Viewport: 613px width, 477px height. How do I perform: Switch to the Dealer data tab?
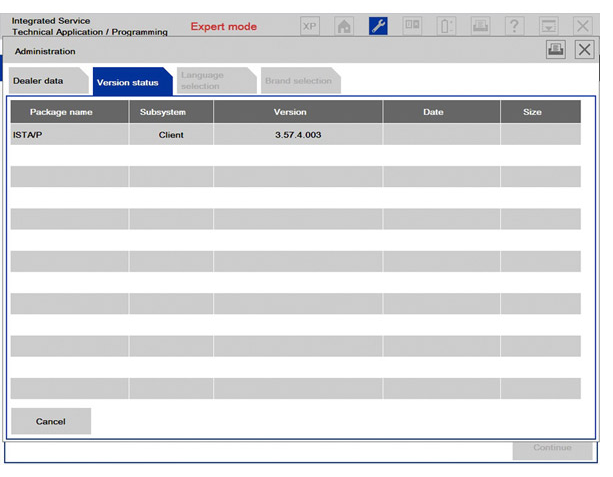click(x=39, y=81)
